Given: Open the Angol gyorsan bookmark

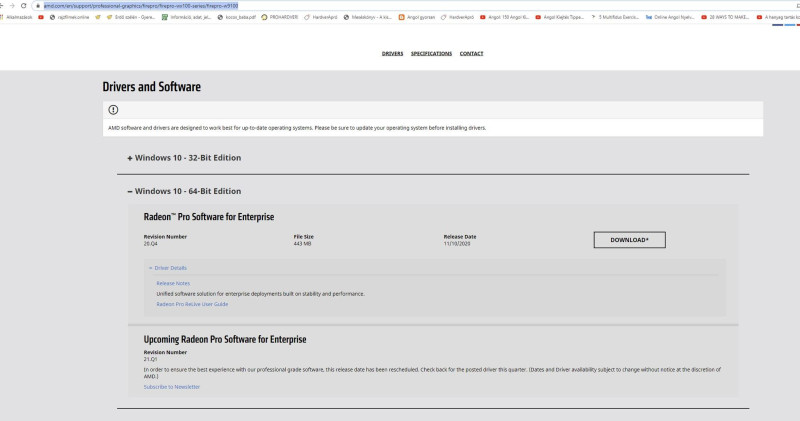Looking at the screenshot, I should [x=417, y=17].
